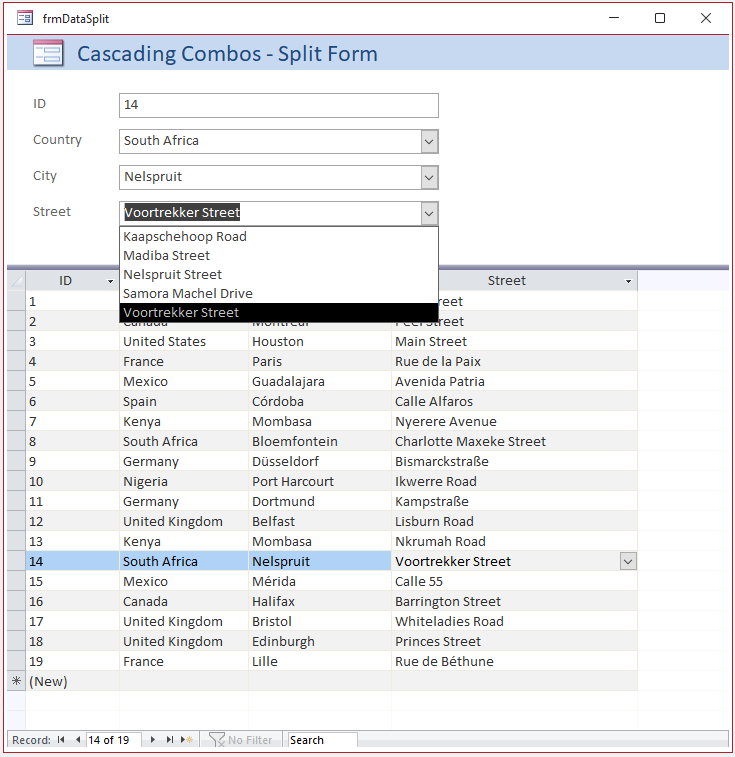Click the Street column header
The image size is (735, 757).
(x=514, y=280)
